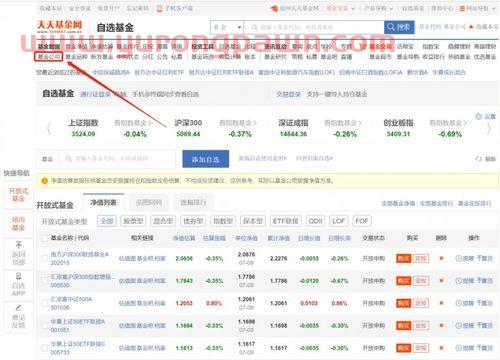500x360 pixels.
Task: Check the box beside 汇添富中证500A
Action: pyautogui.click(x=44, y=303)
